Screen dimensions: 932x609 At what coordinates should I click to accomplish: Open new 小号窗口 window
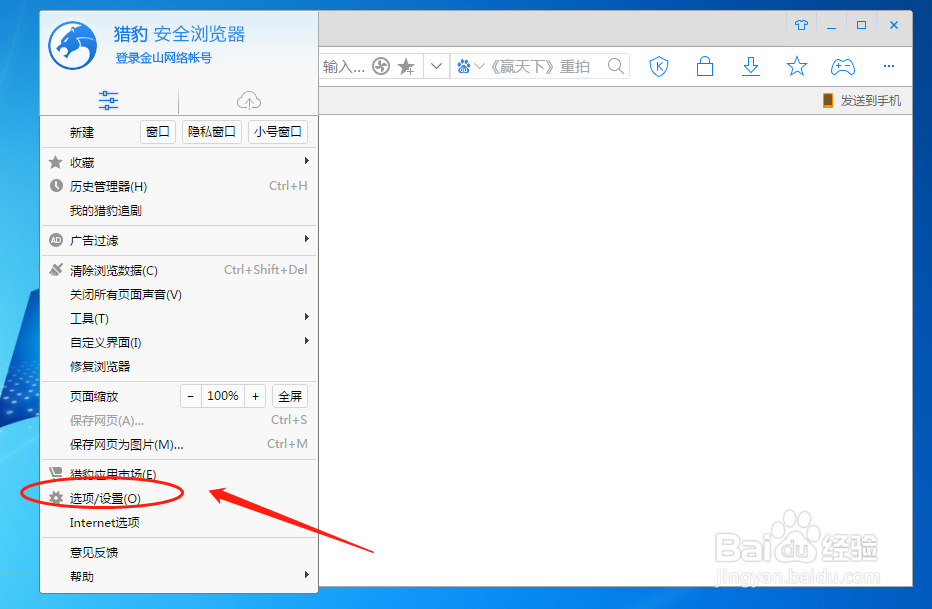278,131
